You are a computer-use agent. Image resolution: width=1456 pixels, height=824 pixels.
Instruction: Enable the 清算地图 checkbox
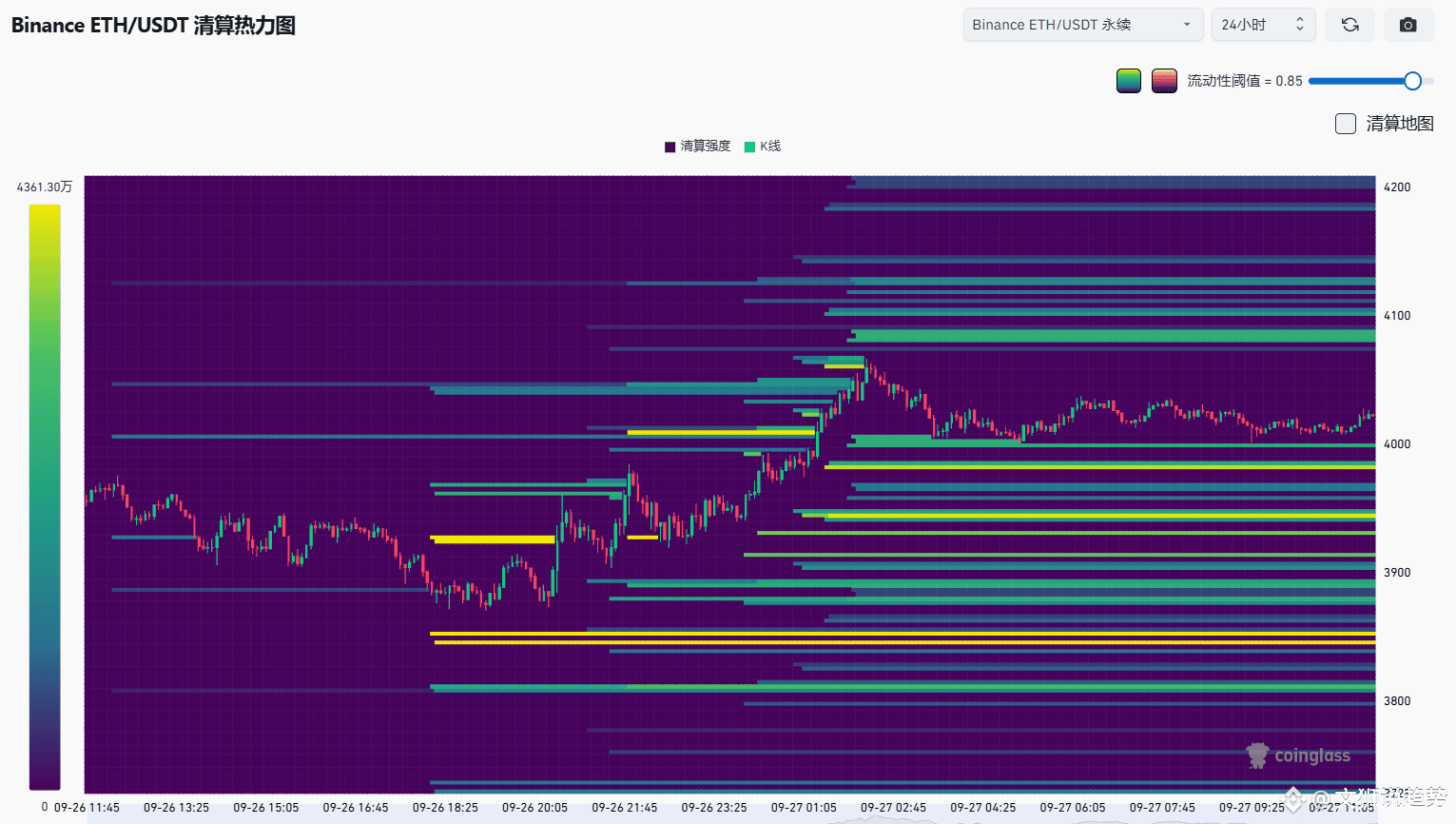pos(1346,124)
